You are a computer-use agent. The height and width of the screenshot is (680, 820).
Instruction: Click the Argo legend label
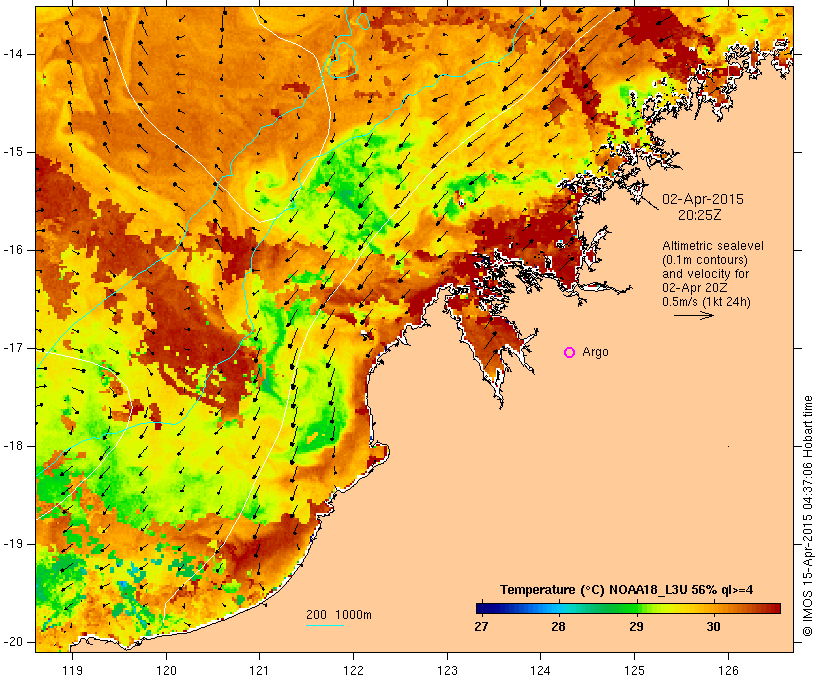tap(595, 352)
